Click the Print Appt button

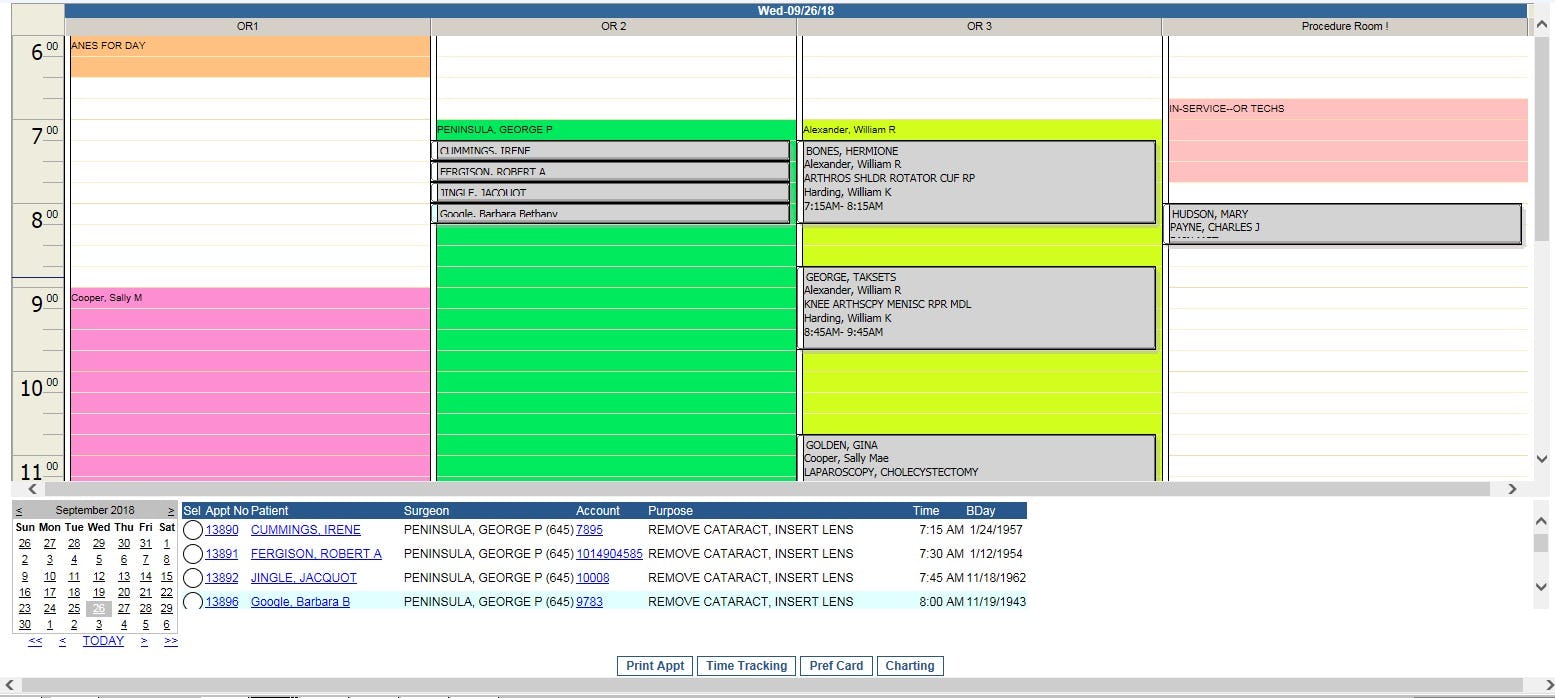tap(654, 665)
